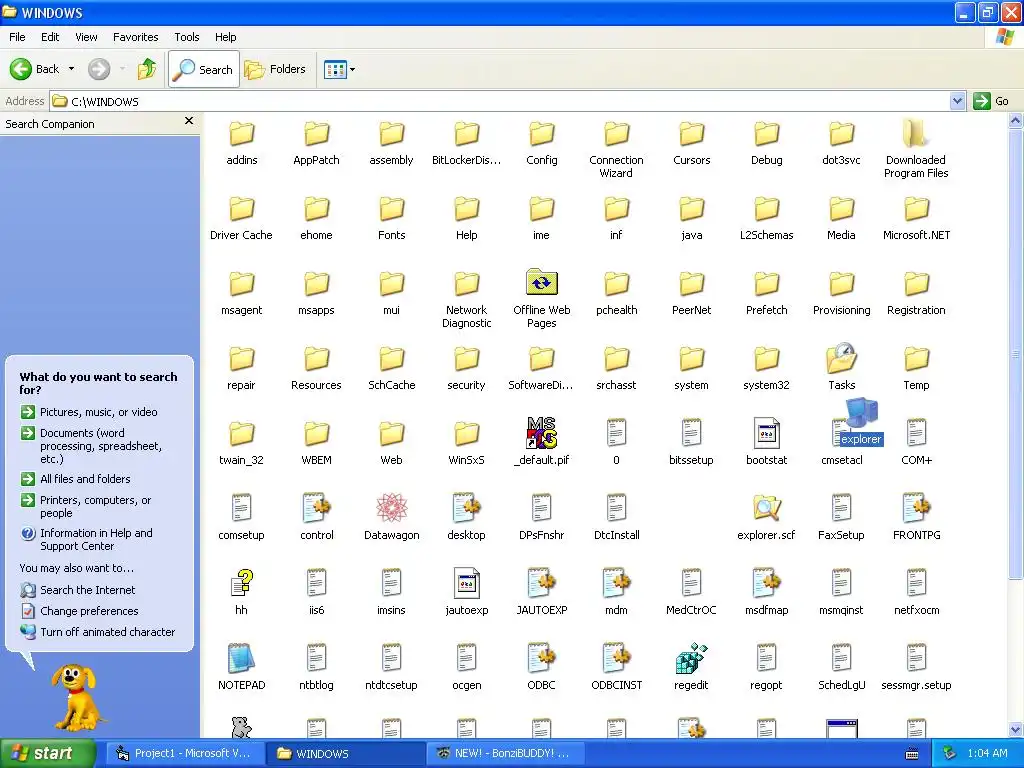Open the Edit menu
The width and height of the screenshot is (1024, 768).
50,37
